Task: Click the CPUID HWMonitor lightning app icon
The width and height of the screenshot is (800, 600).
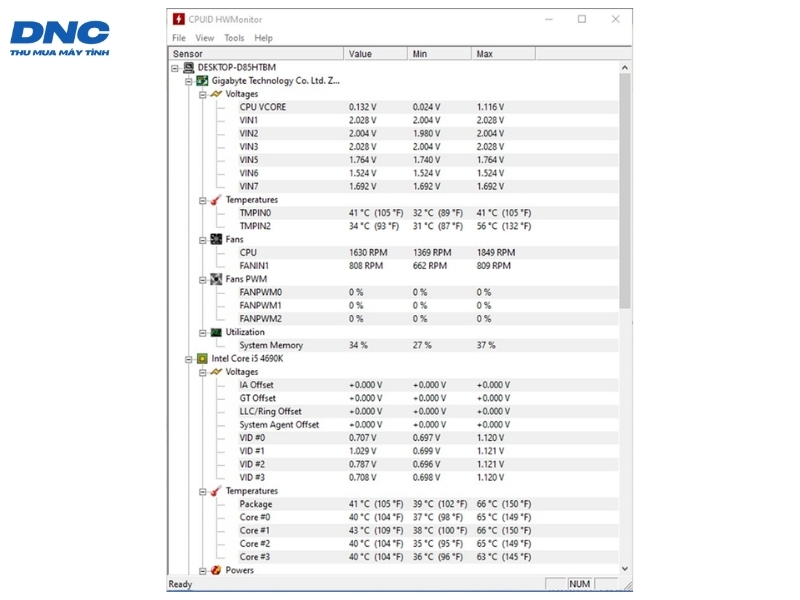Action: click(x=179, y=19)
